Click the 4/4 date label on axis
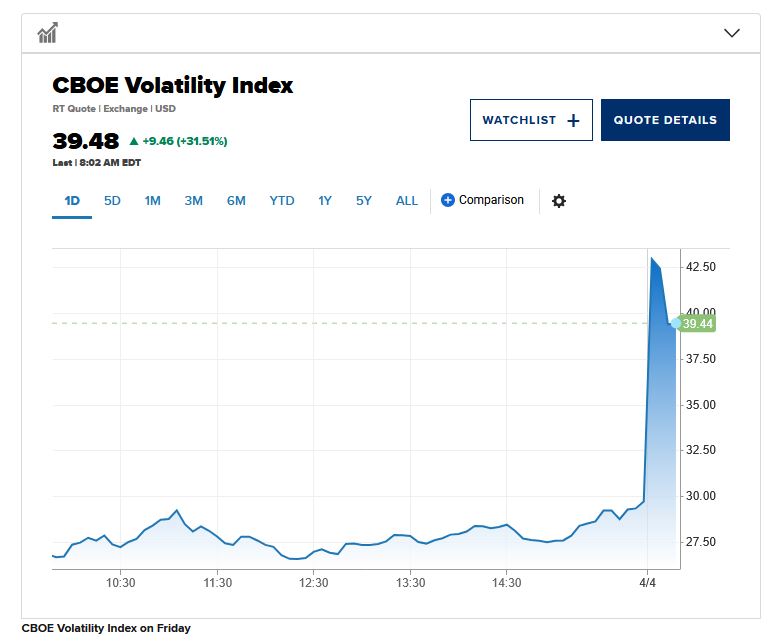 [647, 583]
